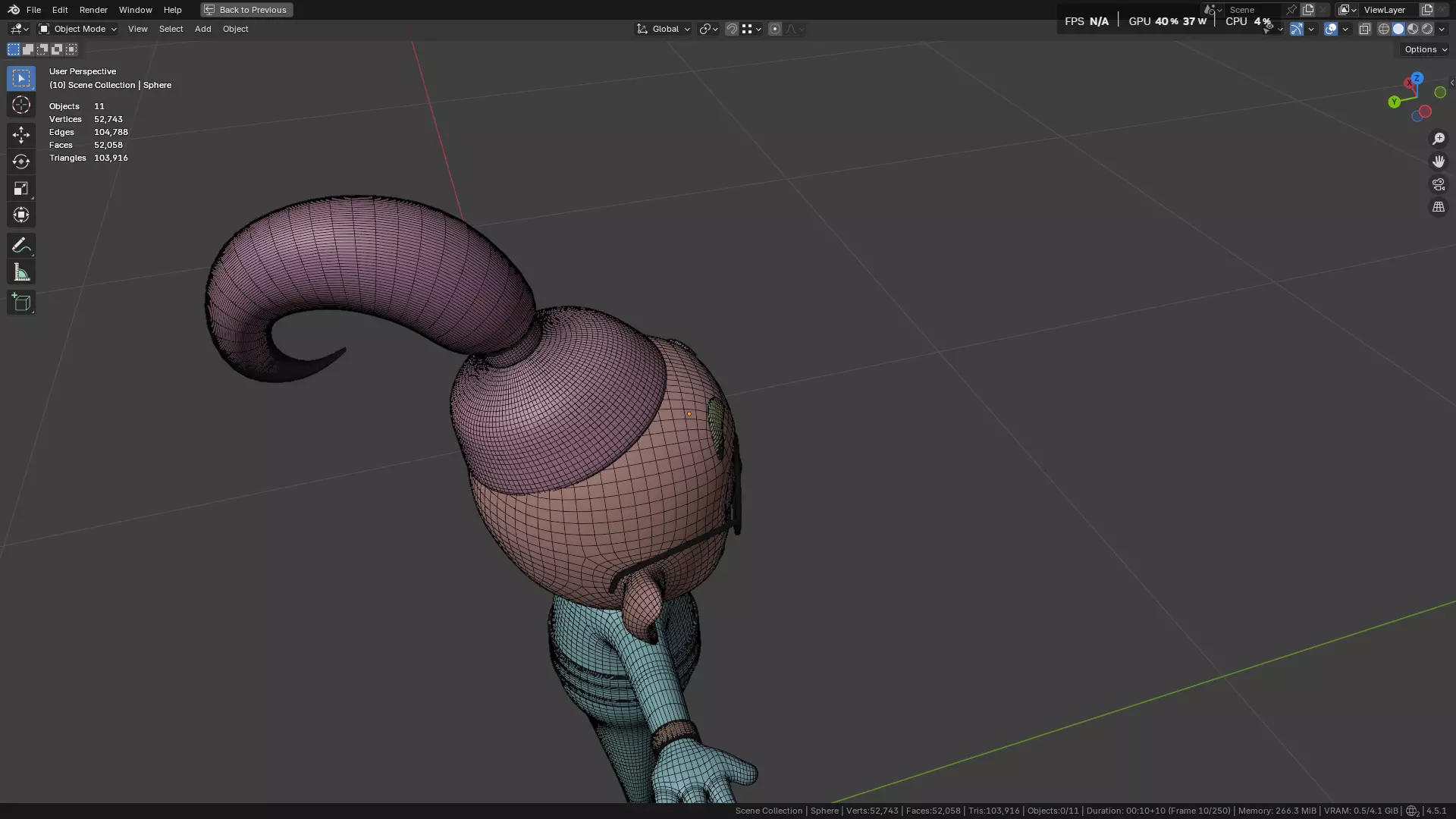1456x819 pixels.
Task: Toggle the camera view
Action: click(x=1439, y=184)
